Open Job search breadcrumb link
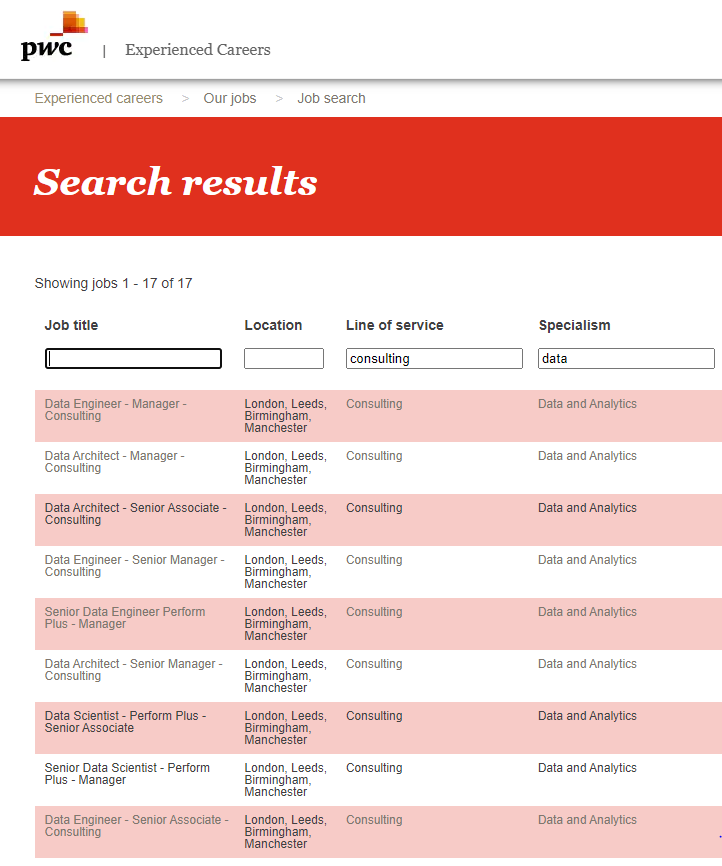Screen dimensions: 722x866 pyautogui.click(x=331, y=98)
